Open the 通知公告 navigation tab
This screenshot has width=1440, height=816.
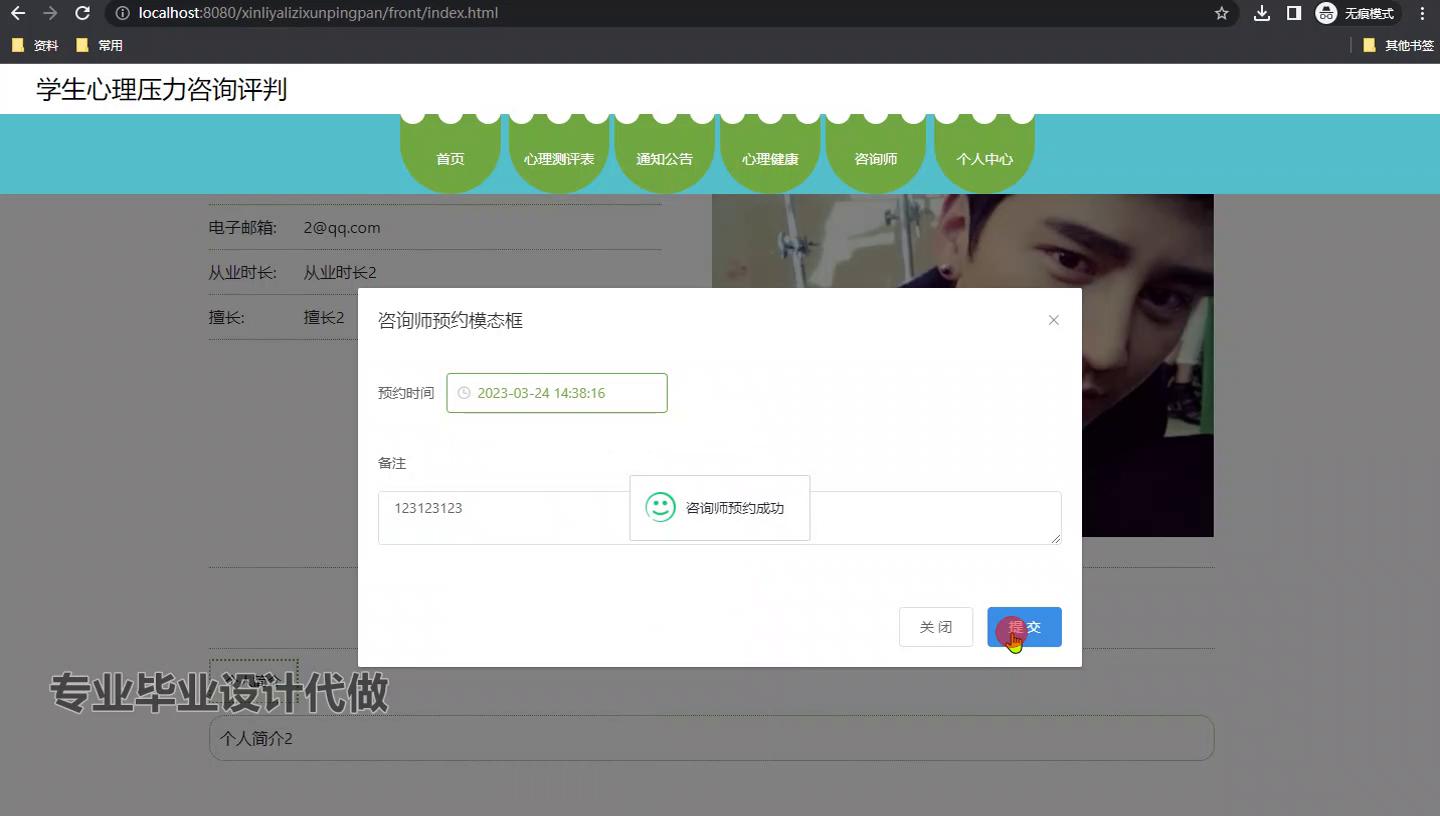[665, 154]
